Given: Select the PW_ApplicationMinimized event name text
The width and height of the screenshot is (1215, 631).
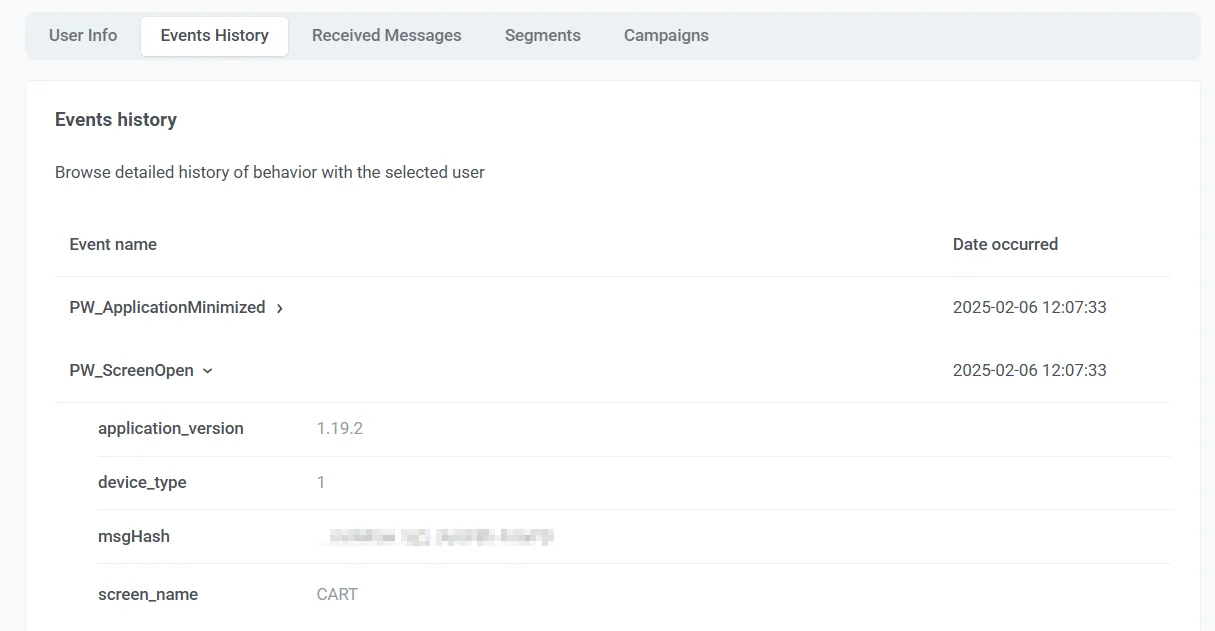Looking at the screenshot, I should [x=167, y=308].
